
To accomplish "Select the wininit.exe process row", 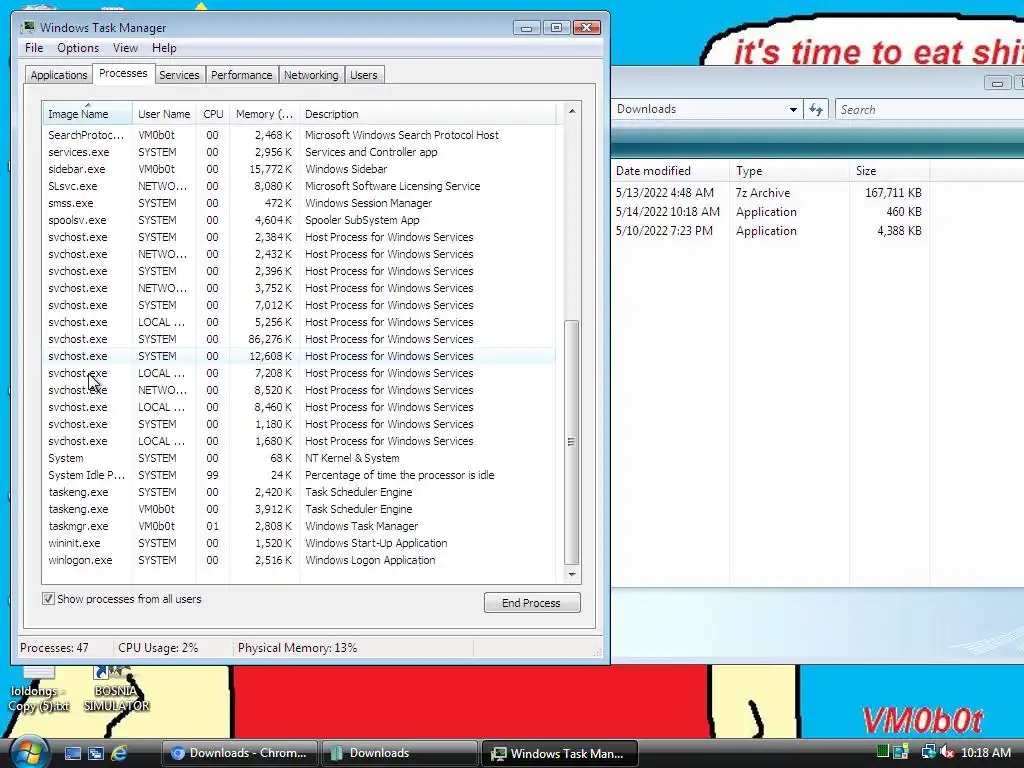I will (x=299, y=543).
